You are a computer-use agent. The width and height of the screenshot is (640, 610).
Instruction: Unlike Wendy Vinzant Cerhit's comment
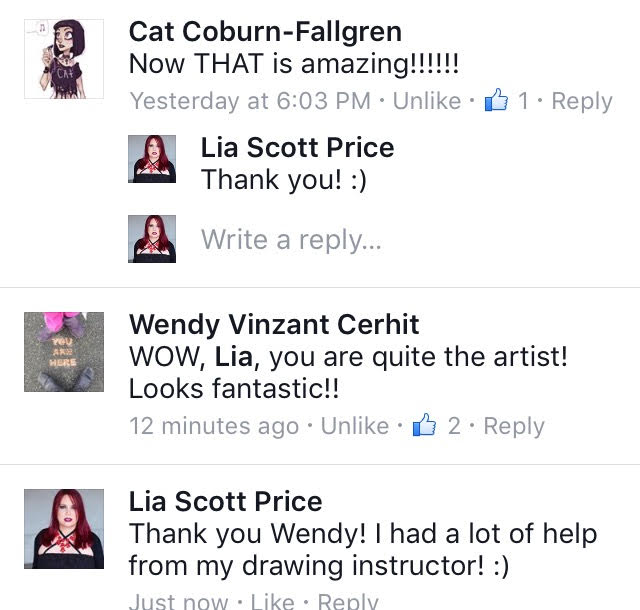coord(355,426)
